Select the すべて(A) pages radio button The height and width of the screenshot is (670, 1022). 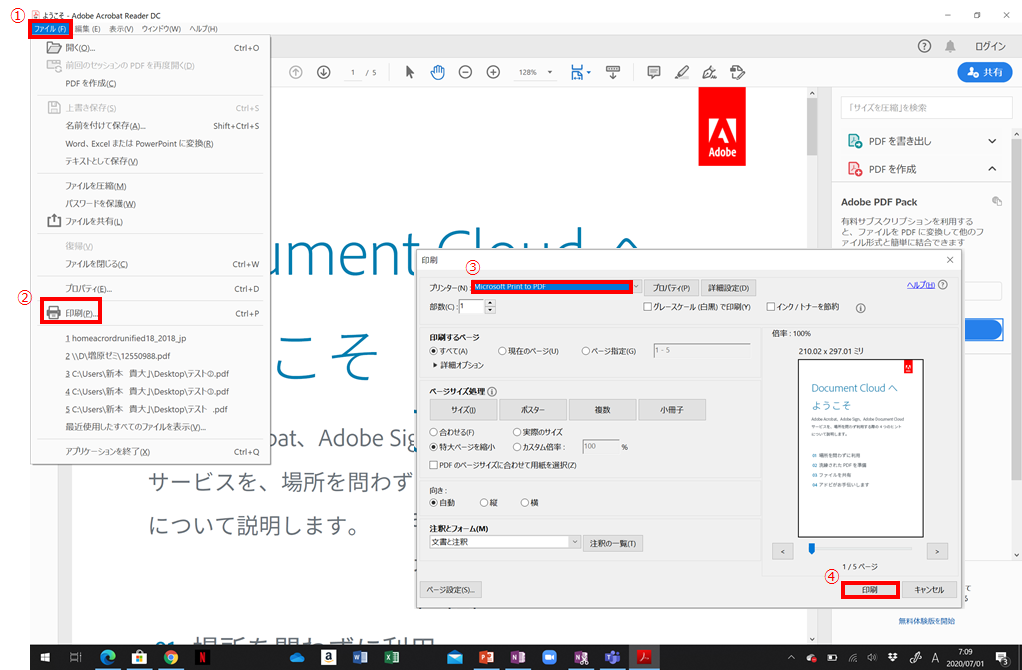pos(433,351)
